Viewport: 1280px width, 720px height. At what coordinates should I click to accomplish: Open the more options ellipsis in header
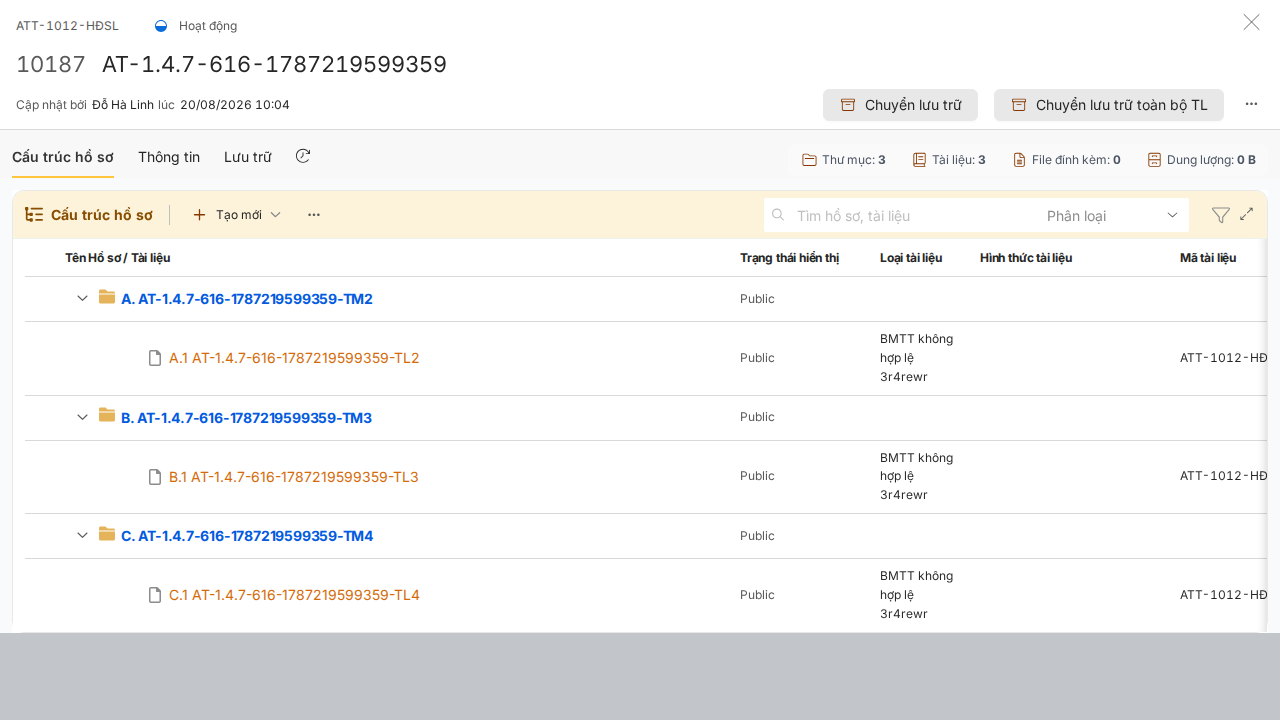coord(1251,104)
